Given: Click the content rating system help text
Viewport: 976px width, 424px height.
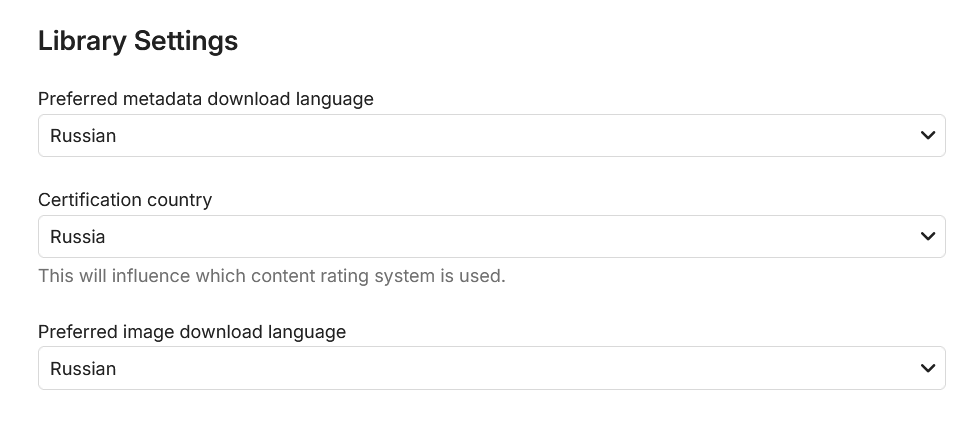Looking at the screenshot, I should (271, 276).
